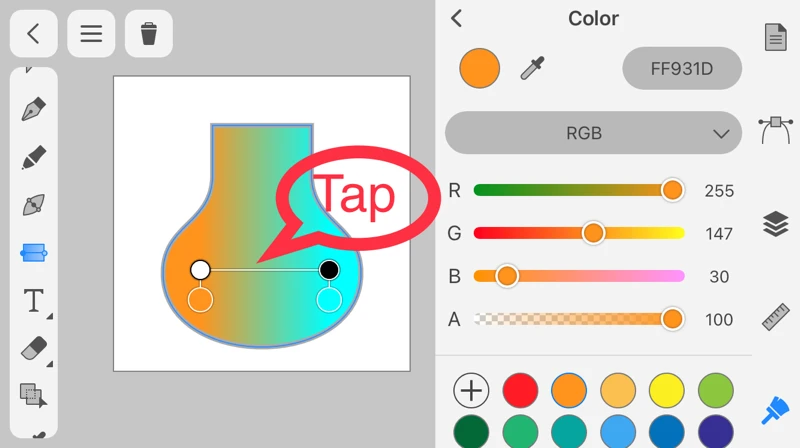Image resolution: width=800 pixels, height=448 pixels.
Task: Open the document settings page icon
Action: tap(775, 37)
